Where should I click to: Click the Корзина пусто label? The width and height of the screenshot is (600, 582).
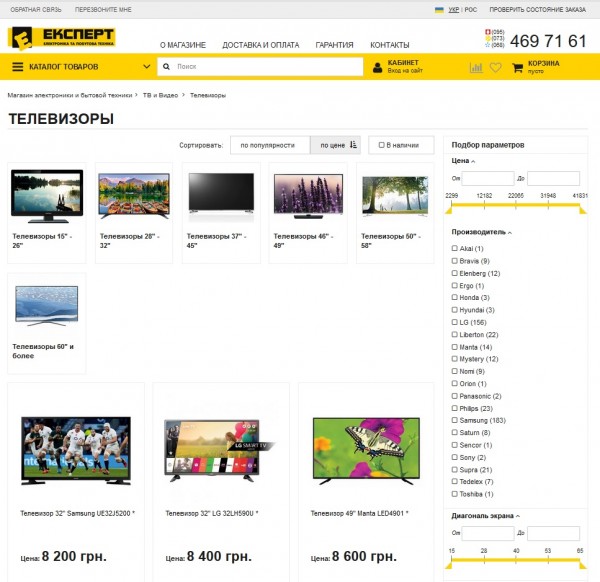[543, 67]
